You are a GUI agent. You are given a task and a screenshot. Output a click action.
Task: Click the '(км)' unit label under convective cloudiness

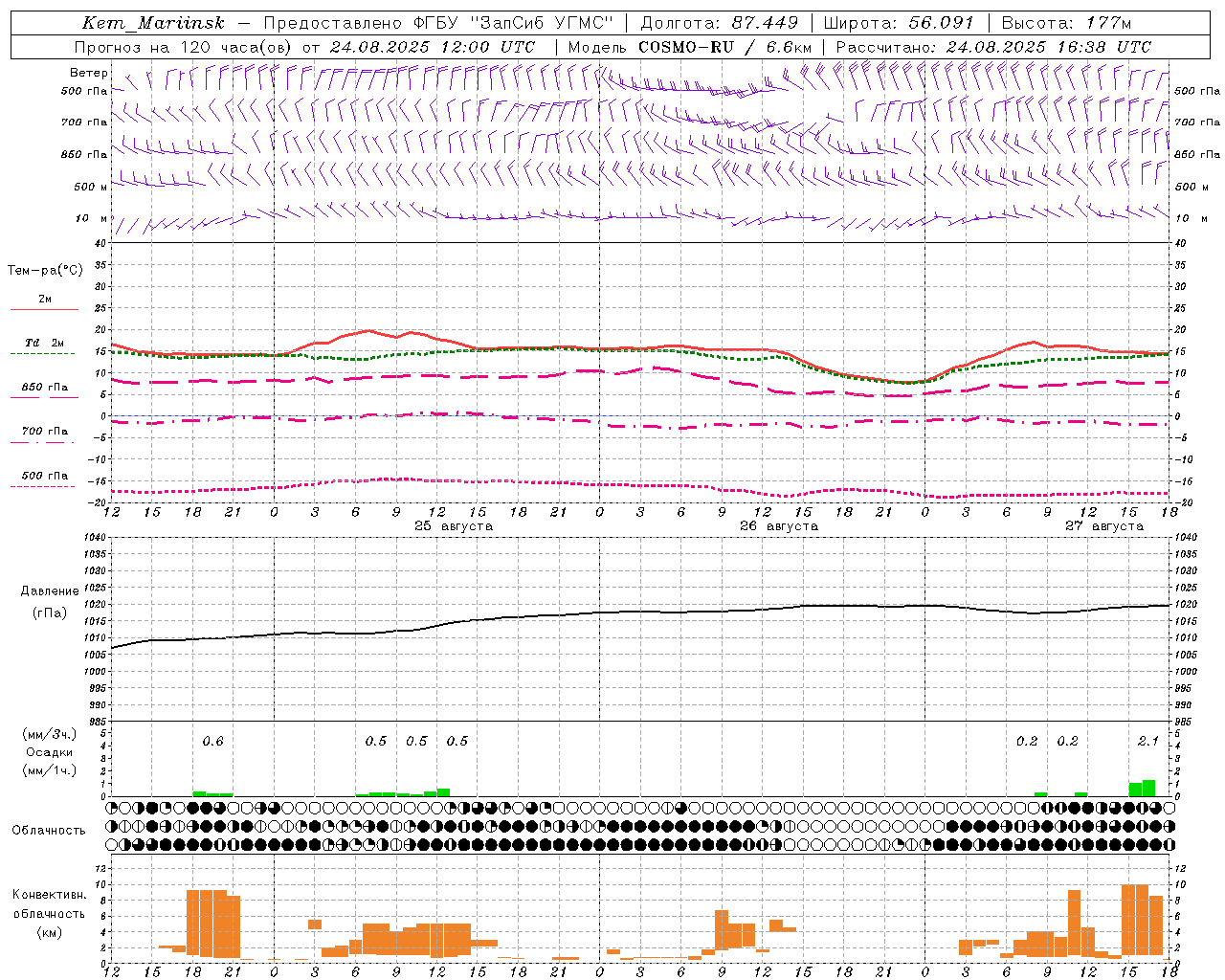49,932
